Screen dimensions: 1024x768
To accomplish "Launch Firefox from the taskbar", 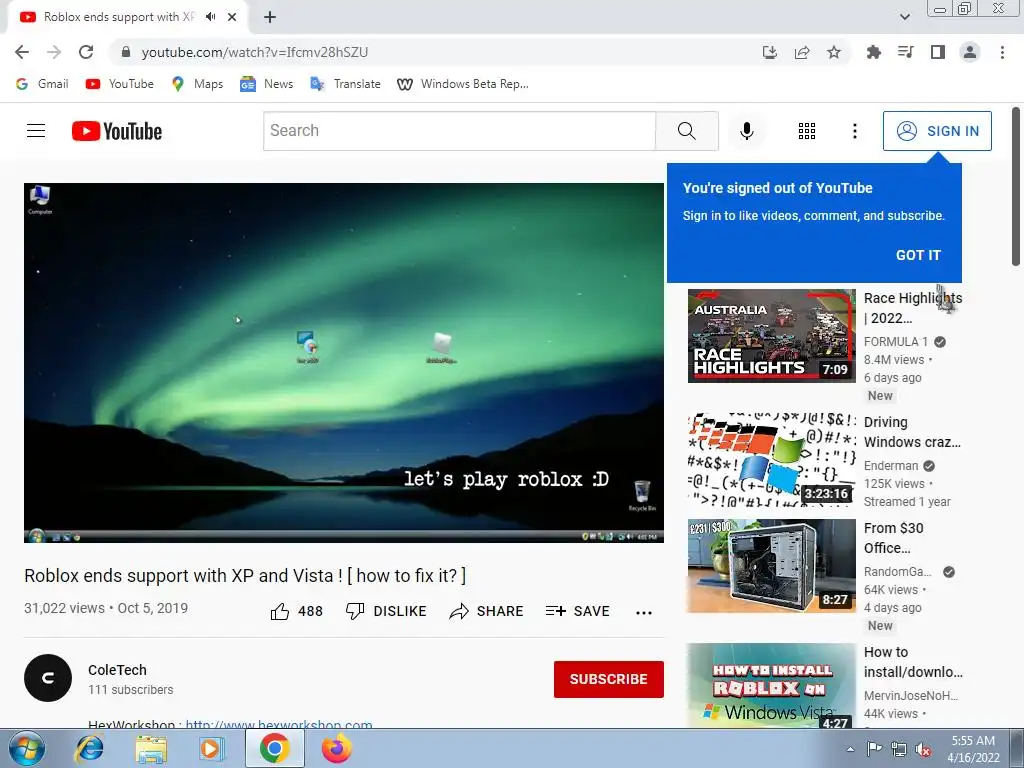I will 336,748.
